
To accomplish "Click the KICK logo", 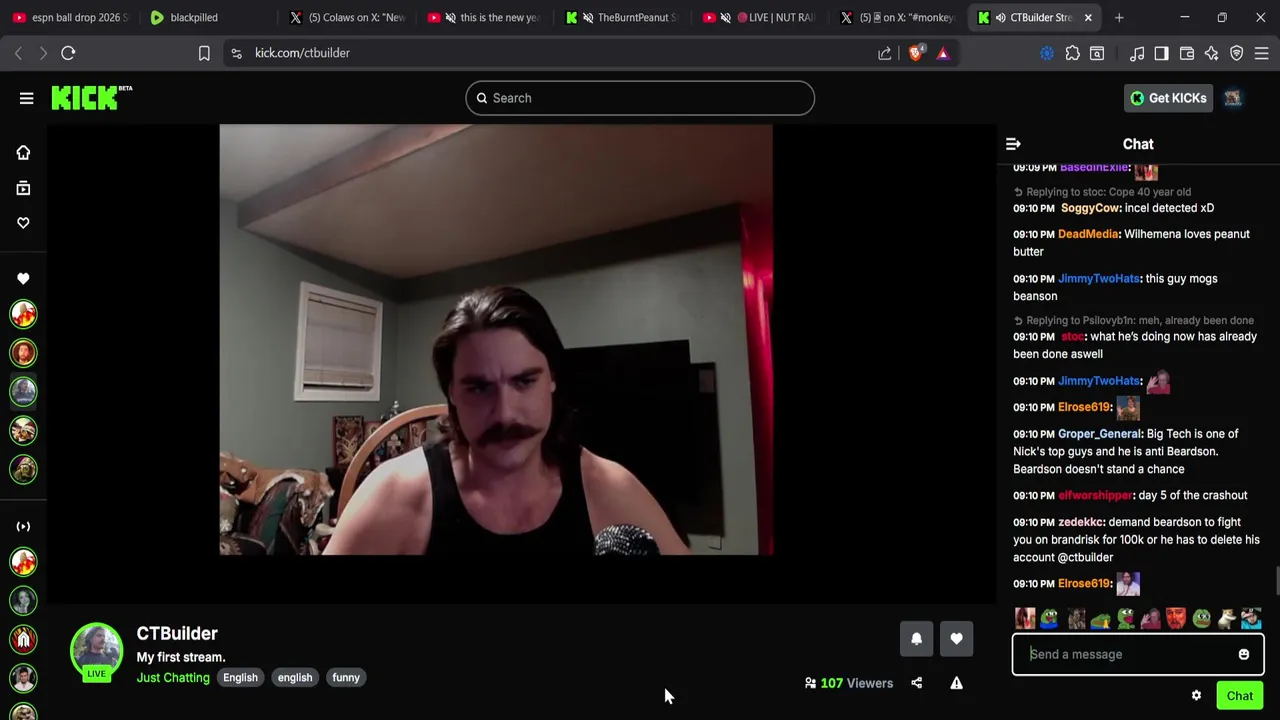I will pos(91,97).
